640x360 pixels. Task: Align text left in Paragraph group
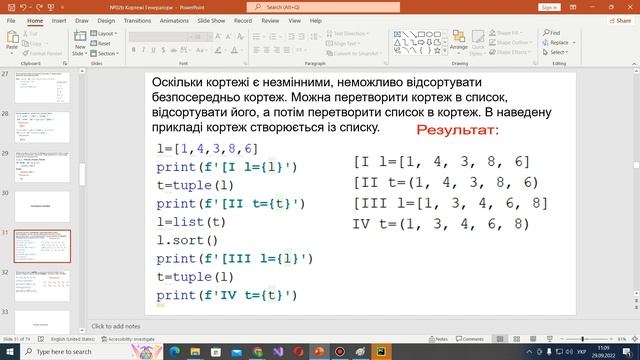coord(256,50)
